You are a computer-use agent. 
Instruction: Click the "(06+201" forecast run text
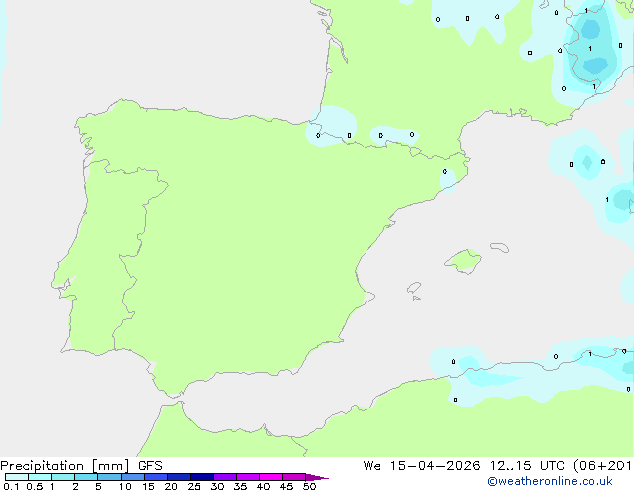click(602, 466)
